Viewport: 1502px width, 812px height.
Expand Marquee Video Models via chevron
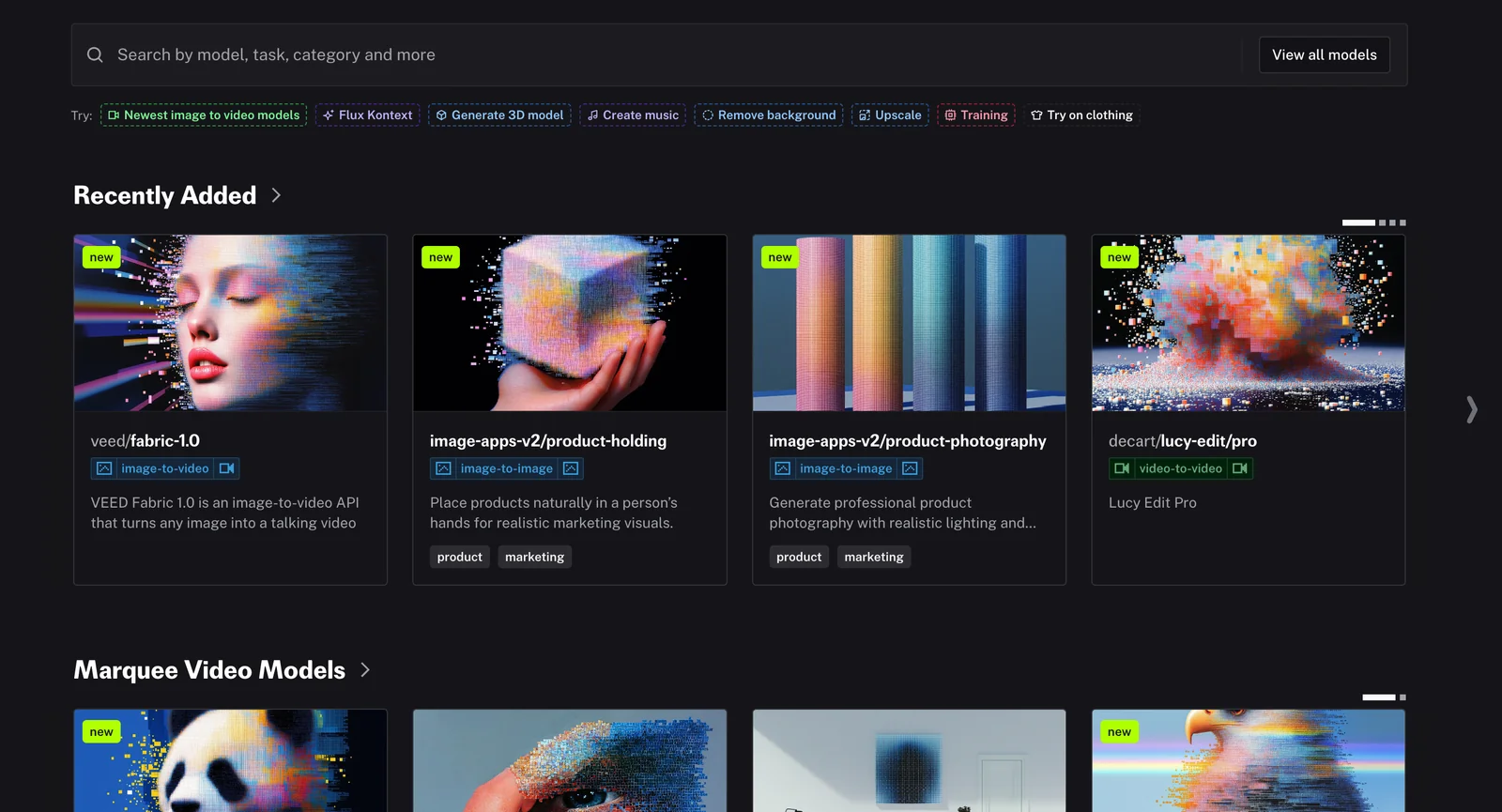[x=365, y=670]
